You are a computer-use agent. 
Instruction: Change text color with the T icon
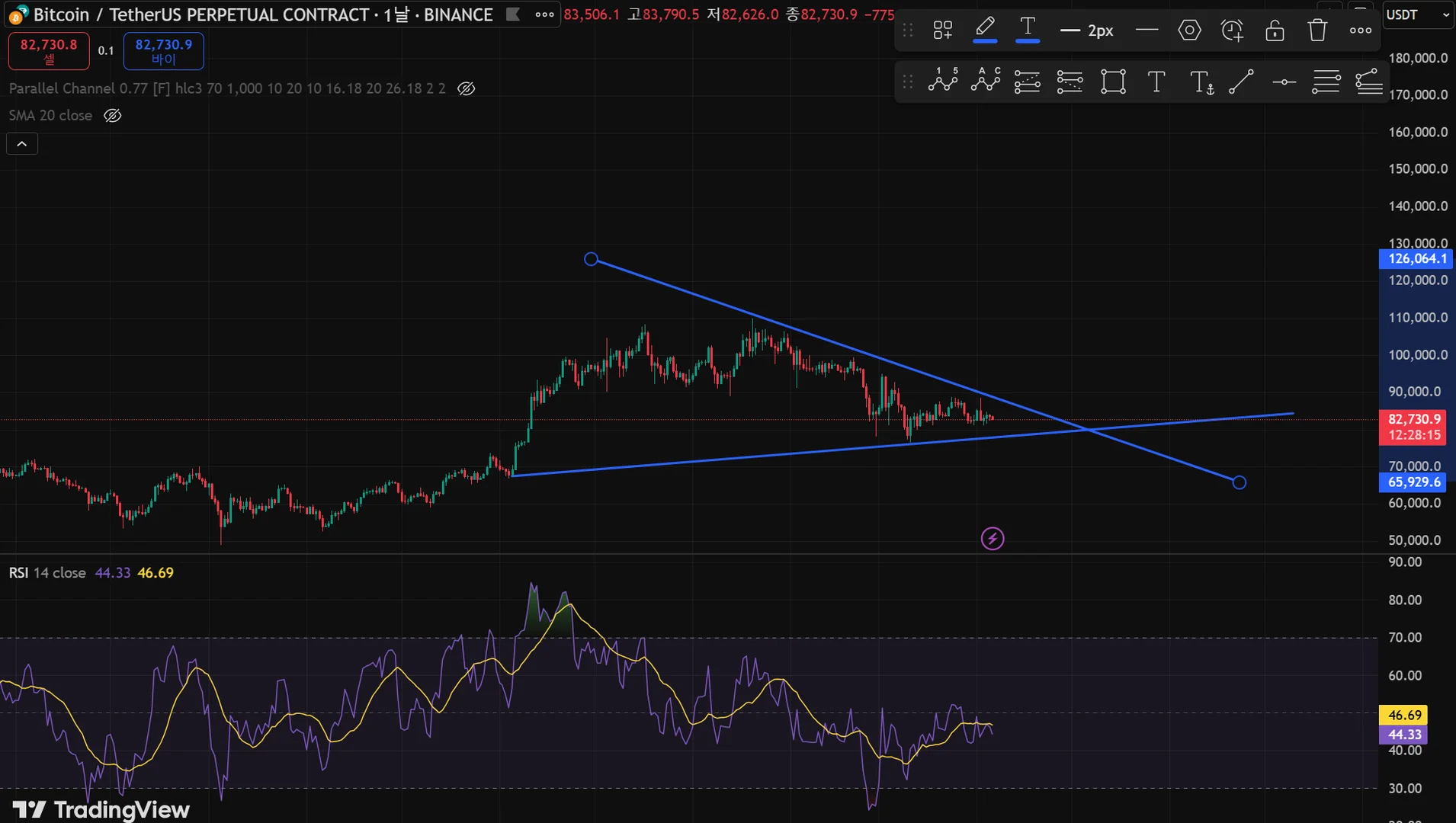[x=1028, y=29]
